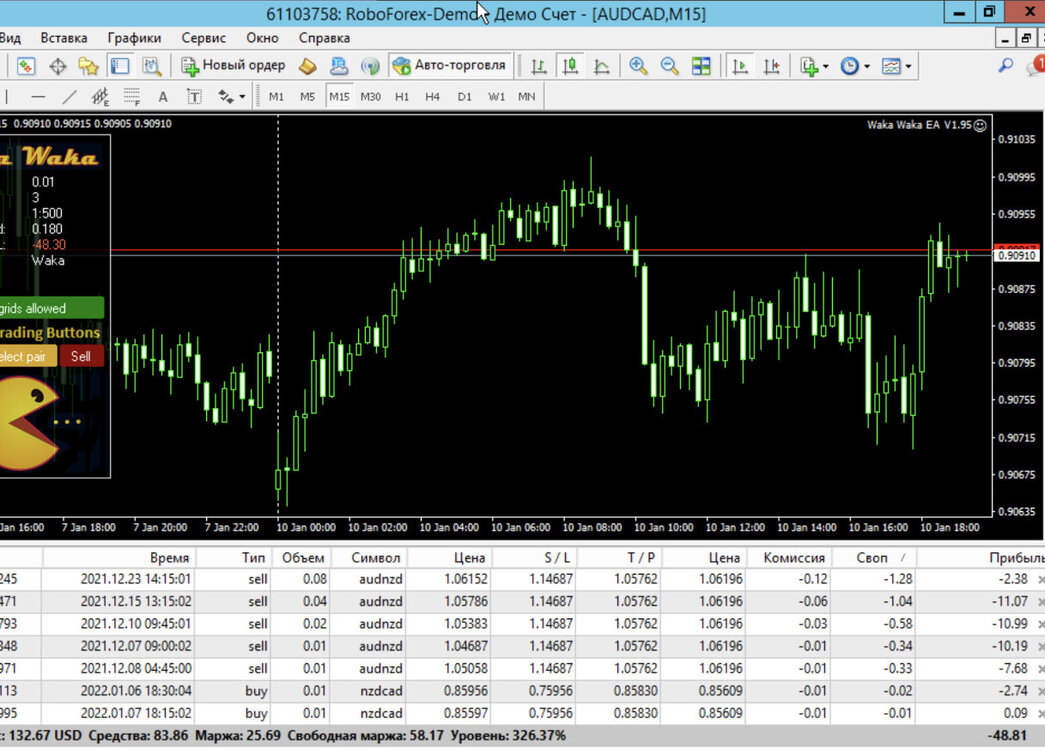Toggle chart shift icon
Screen dimensions: 1045x750
click(771, 65)
